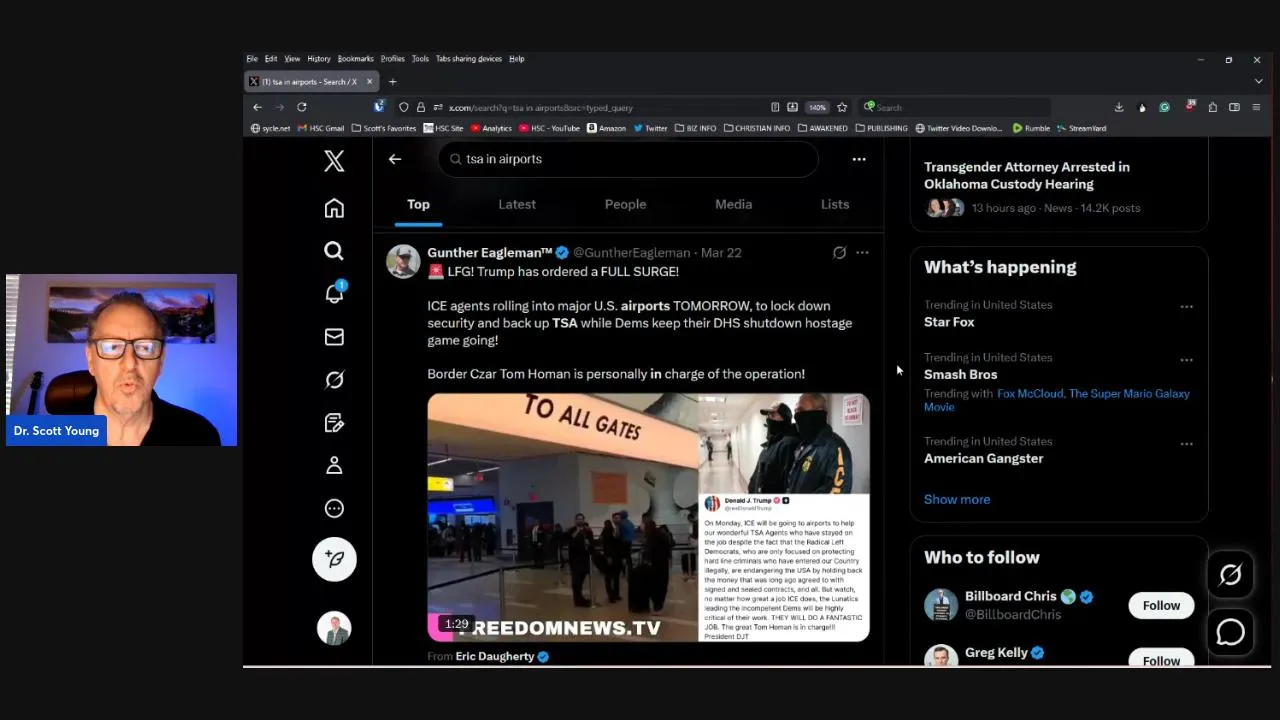Screen dimensions: 1280x720
Task: Select the Top tab
Action: pos(418,204)
